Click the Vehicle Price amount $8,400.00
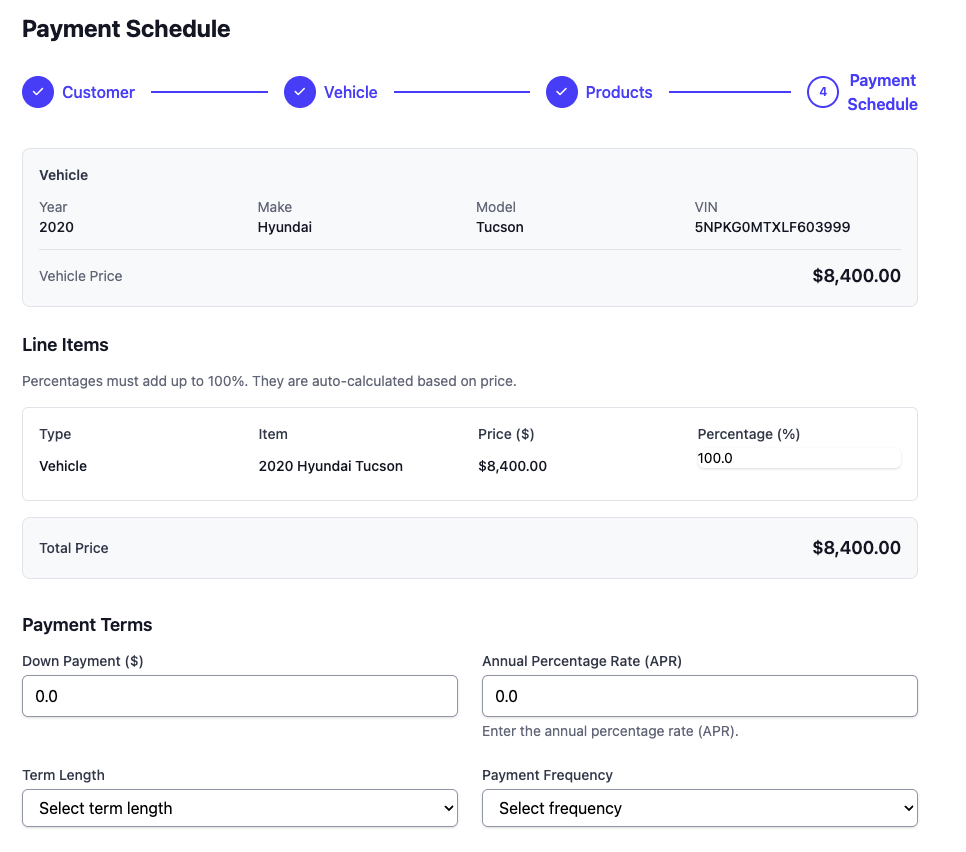Viewport: 966px width, 852px height. pyautogui.click(x=856, y=275)
